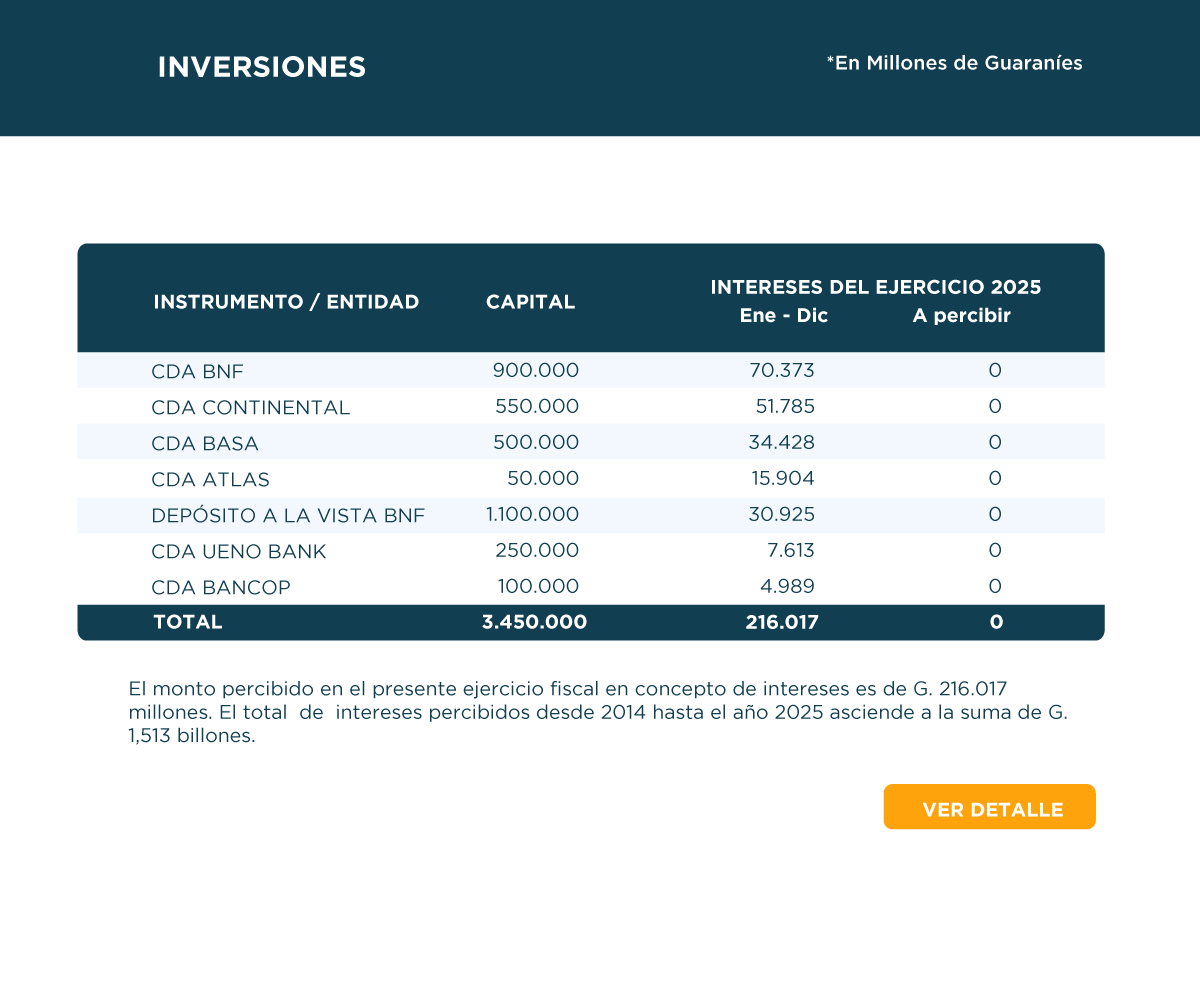Screen dimensions: 1200x981
Task: Select the CDA ATLAS entry
Action: pyautogui.click(x=210, y=479)
